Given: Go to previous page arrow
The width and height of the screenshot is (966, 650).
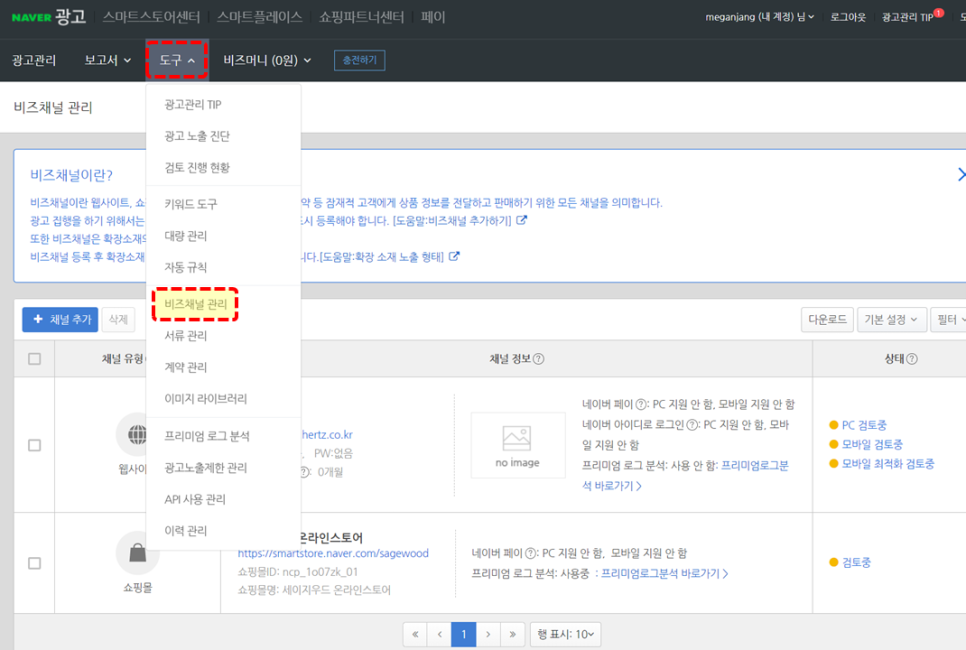Looking at the screenshot, I should 439,634.
